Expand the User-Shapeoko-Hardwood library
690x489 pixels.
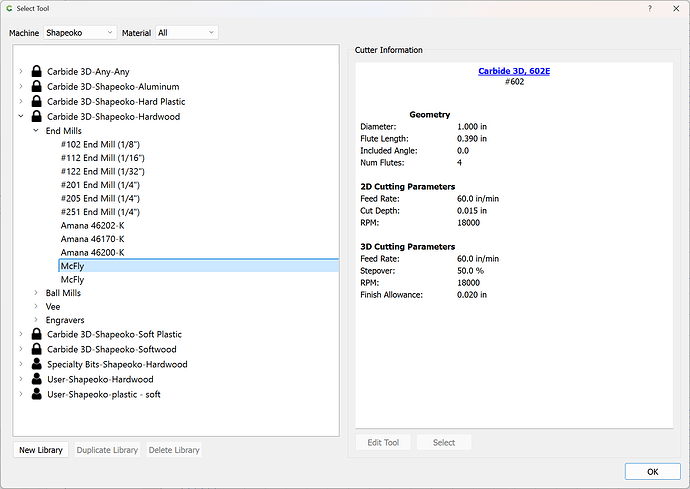(x=21, y=379)
